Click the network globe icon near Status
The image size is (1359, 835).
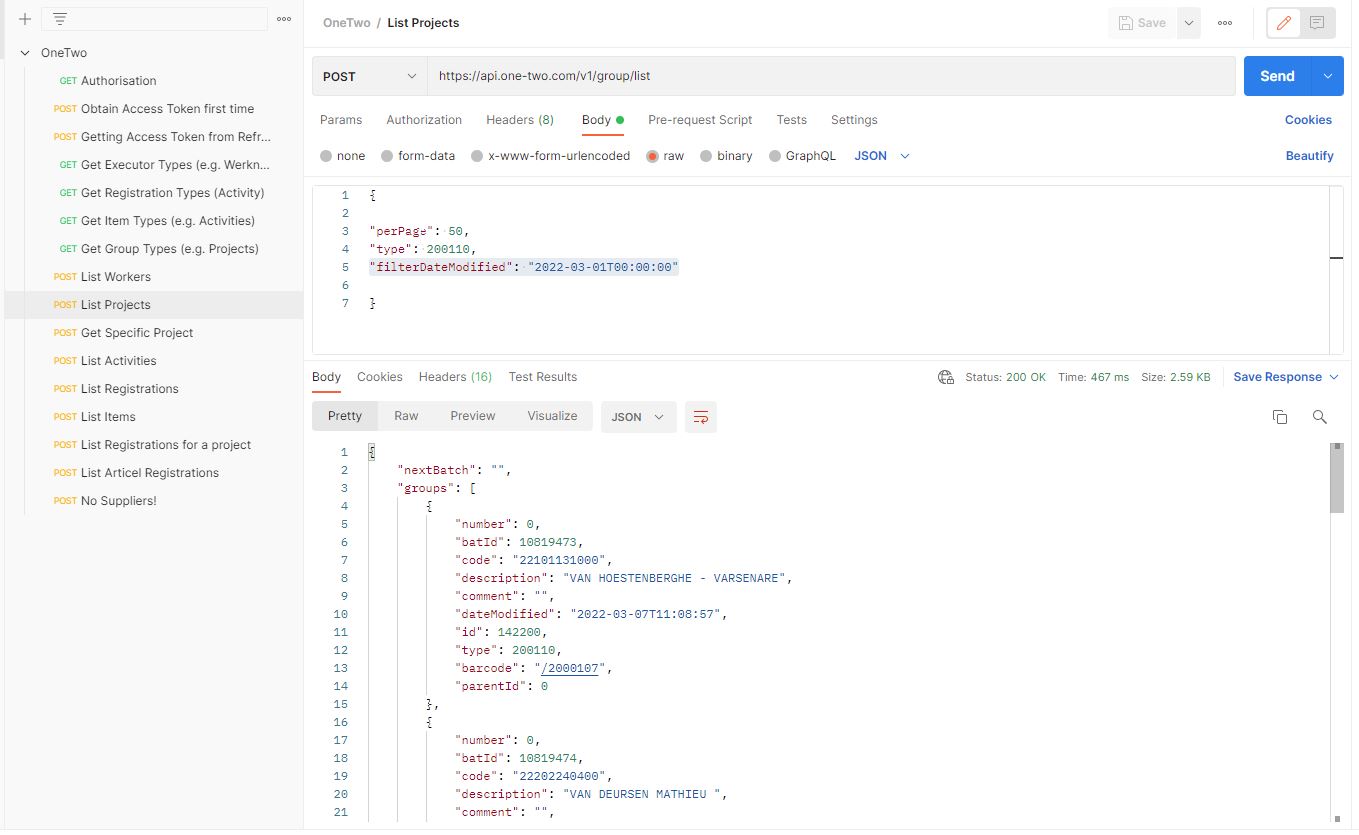pyautogui.click(x=946, y=377)
